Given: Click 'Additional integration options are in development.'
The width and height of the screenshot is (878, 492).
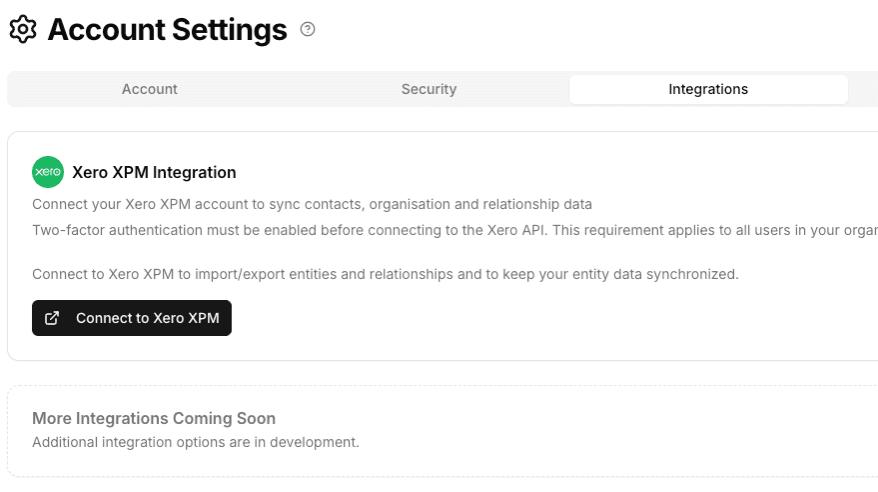Looking at the screenshot, I should pos(195,442).
